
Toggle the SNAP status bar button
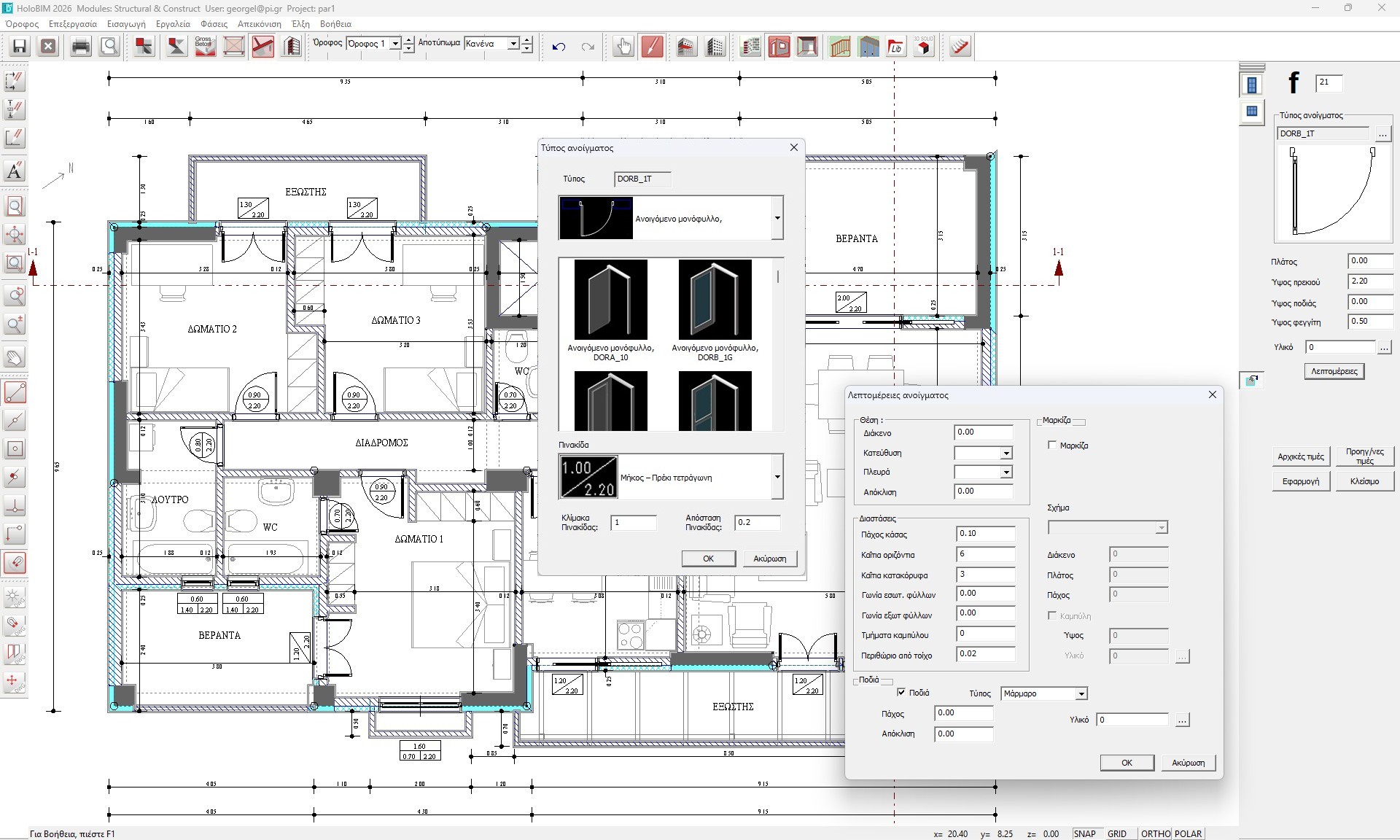point(1084,833)
